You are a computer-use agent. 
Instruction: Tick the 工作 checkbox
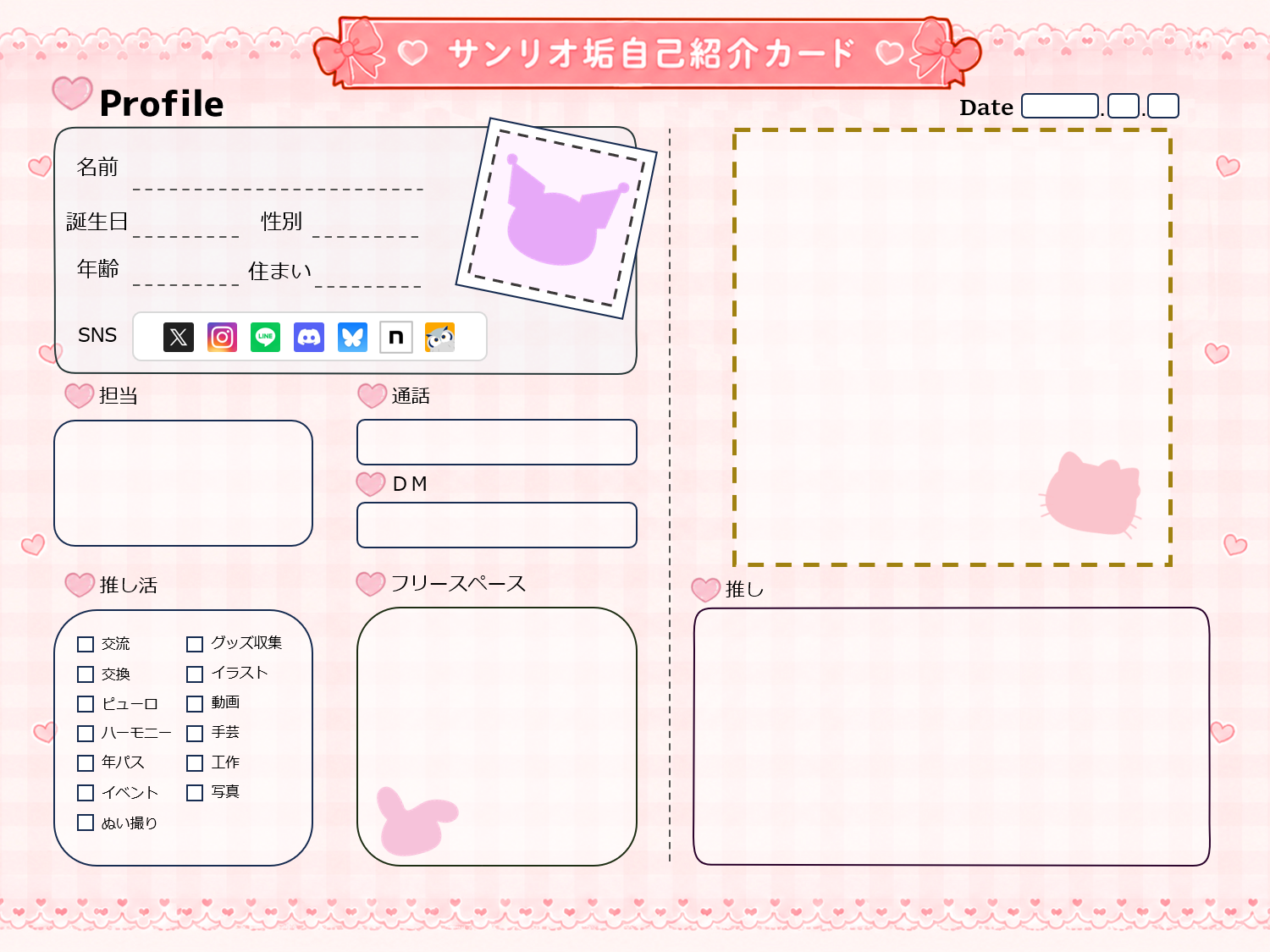195,763
